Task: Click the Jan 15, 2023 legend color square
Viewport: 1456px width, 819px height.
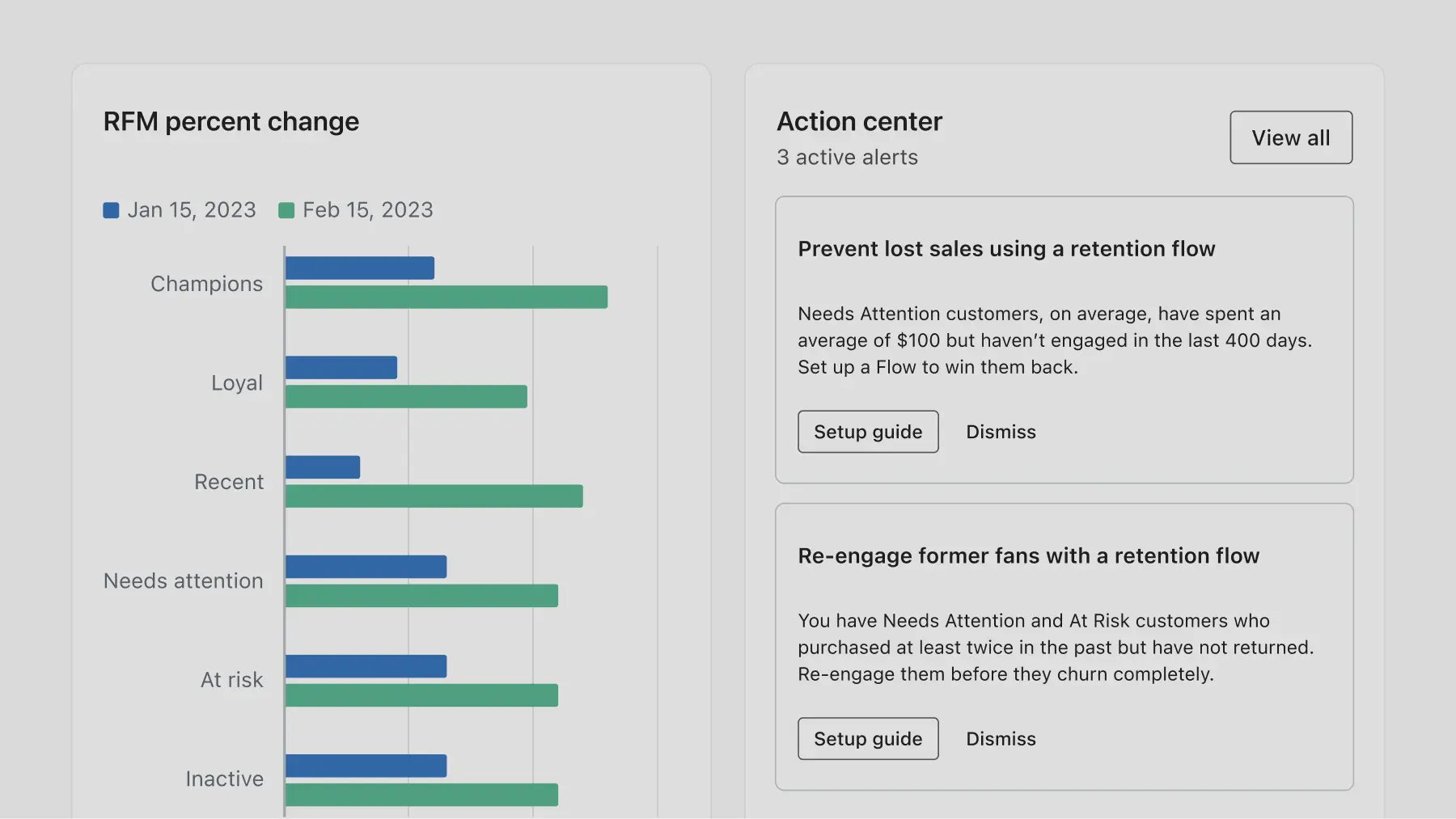Action: pos(111,209)
